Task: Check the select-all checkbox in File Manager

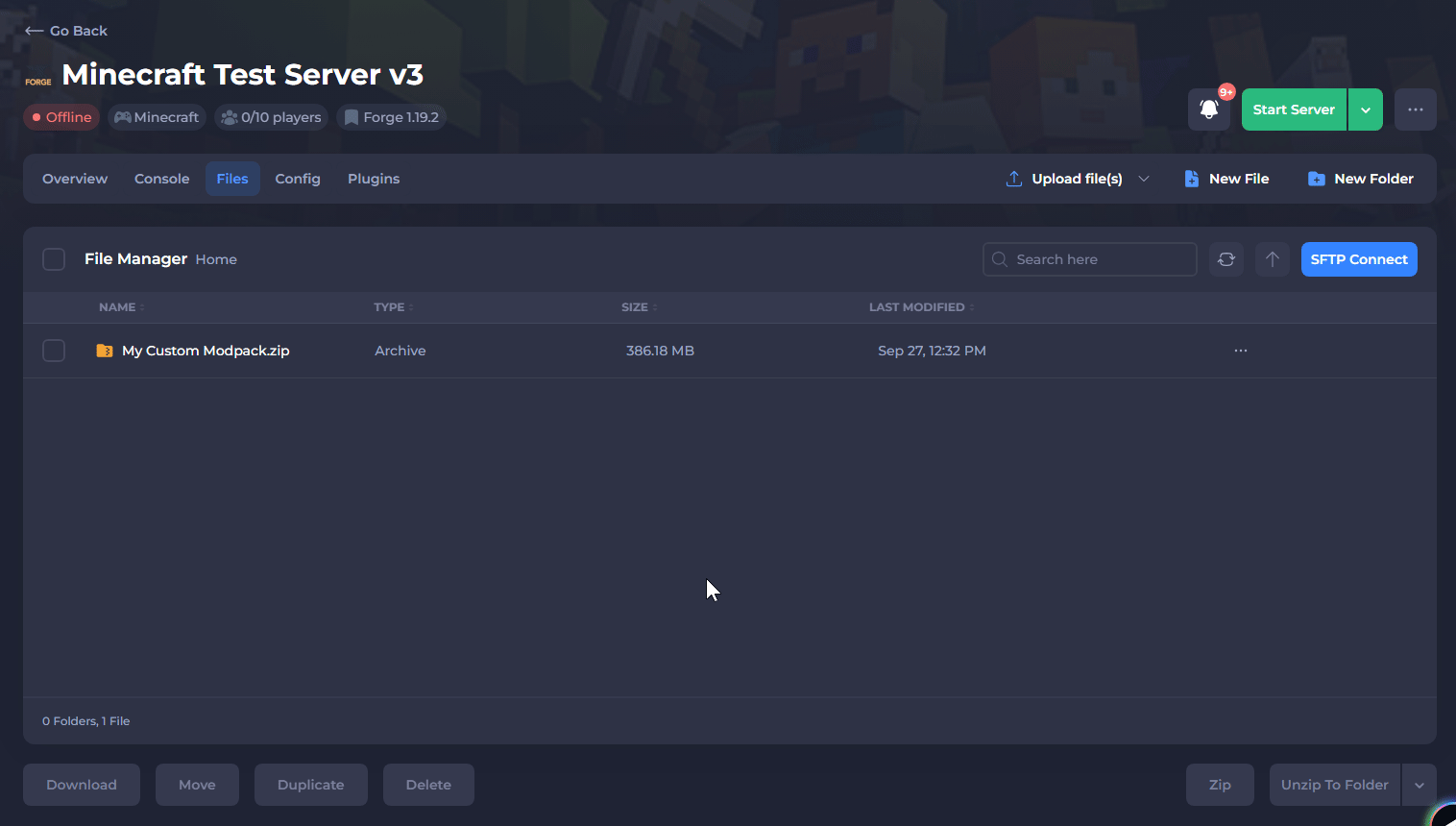Action: 54,259
